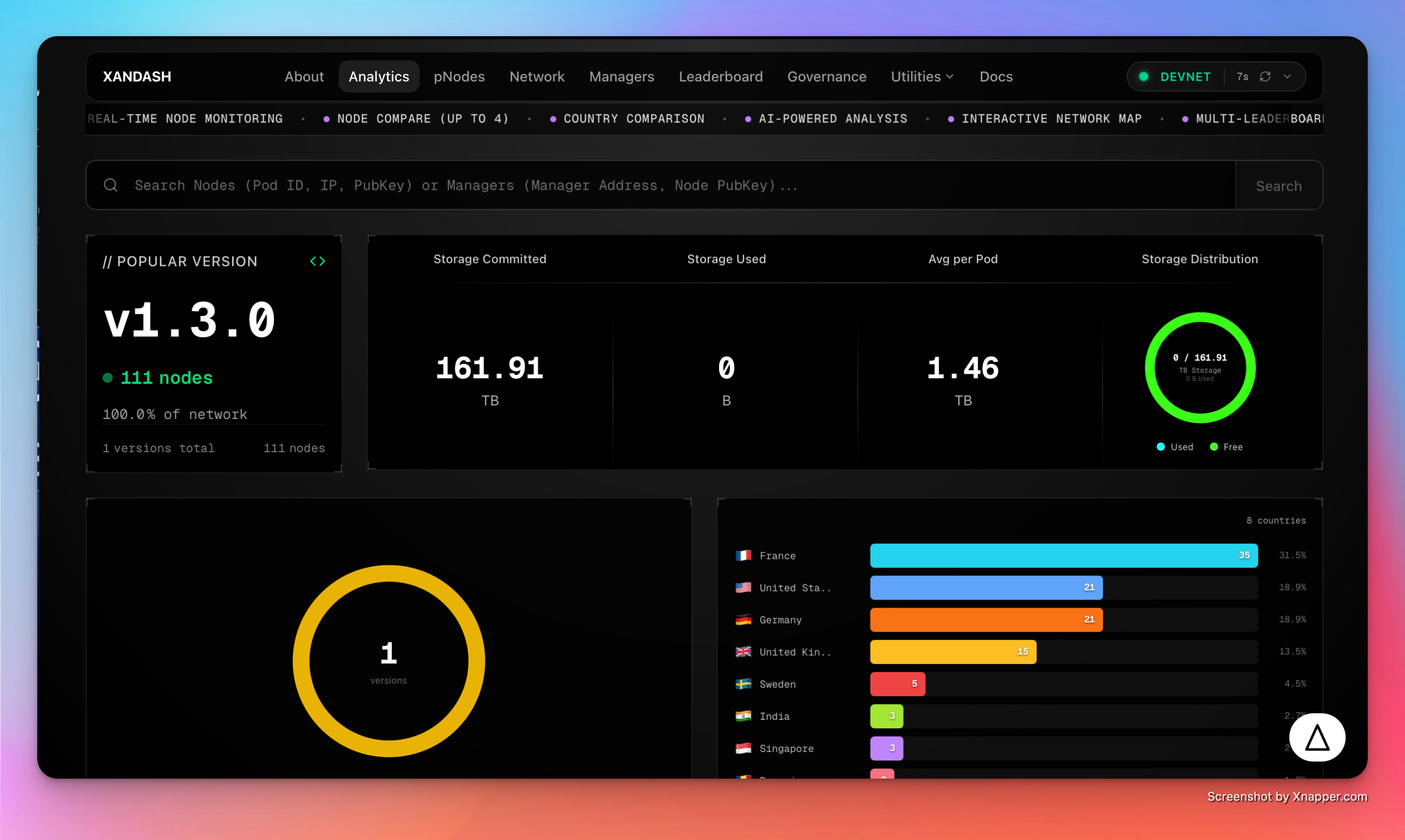1405x840 pixels.
Task: Select the United Kingdom flag icon
Action: pos(744,651)
